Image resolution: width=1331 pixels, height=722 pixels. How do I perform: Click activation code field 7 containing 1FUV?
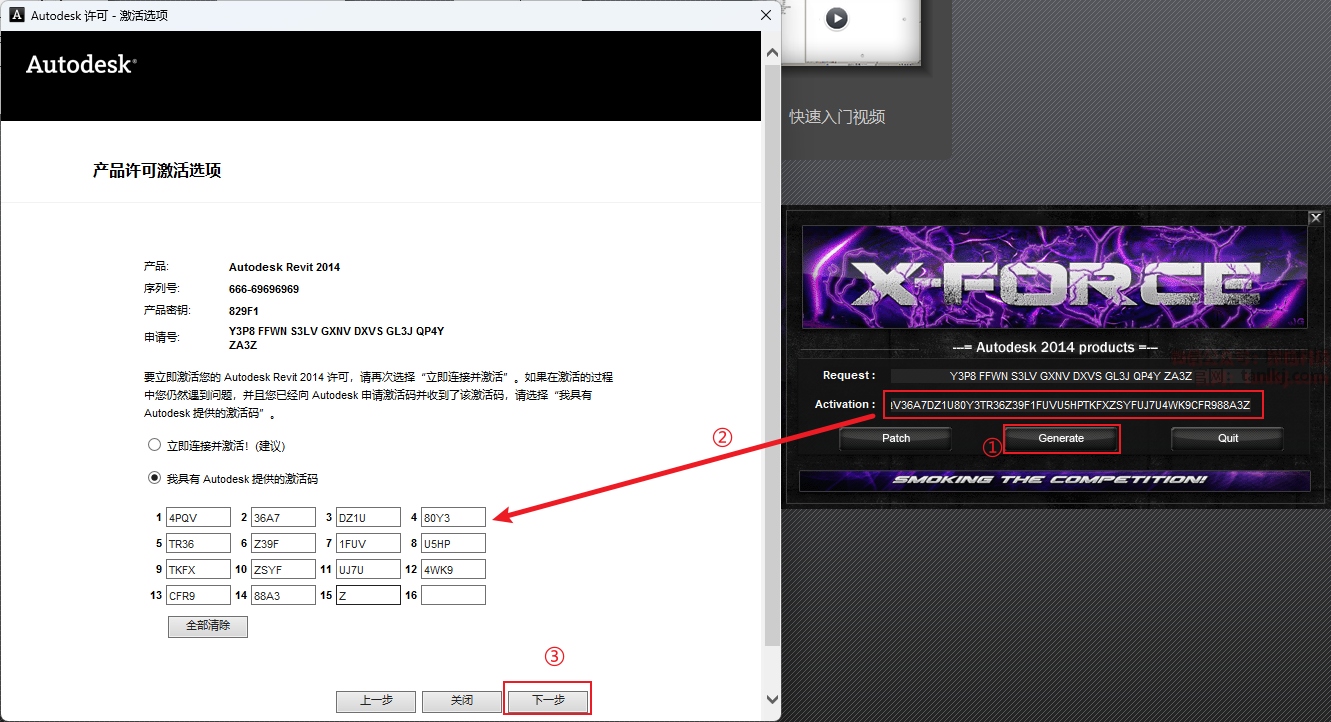tap(368, 543)
